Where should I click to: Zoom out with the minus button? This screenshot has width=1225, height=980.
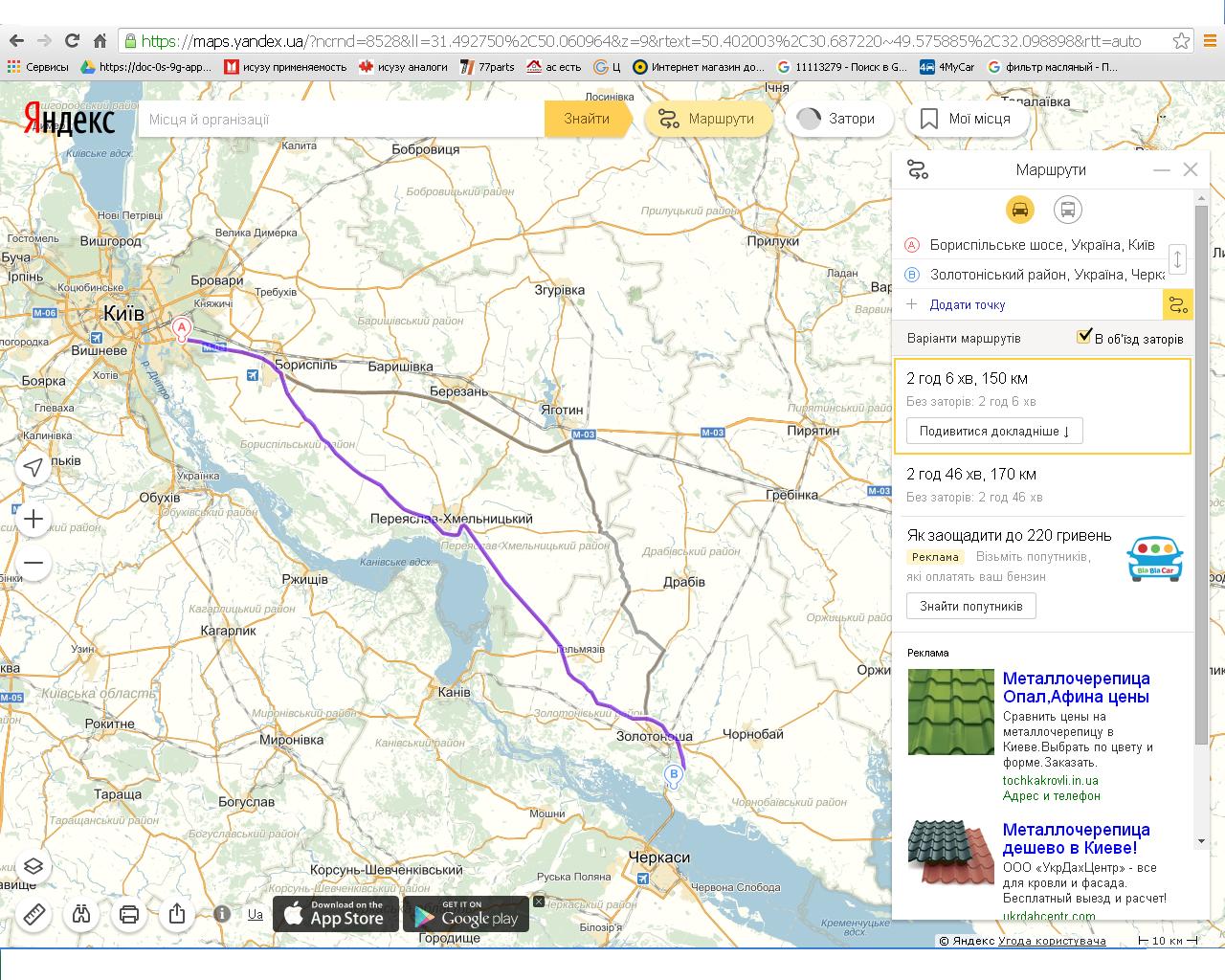pyautogui.click(x=33, y=563)
